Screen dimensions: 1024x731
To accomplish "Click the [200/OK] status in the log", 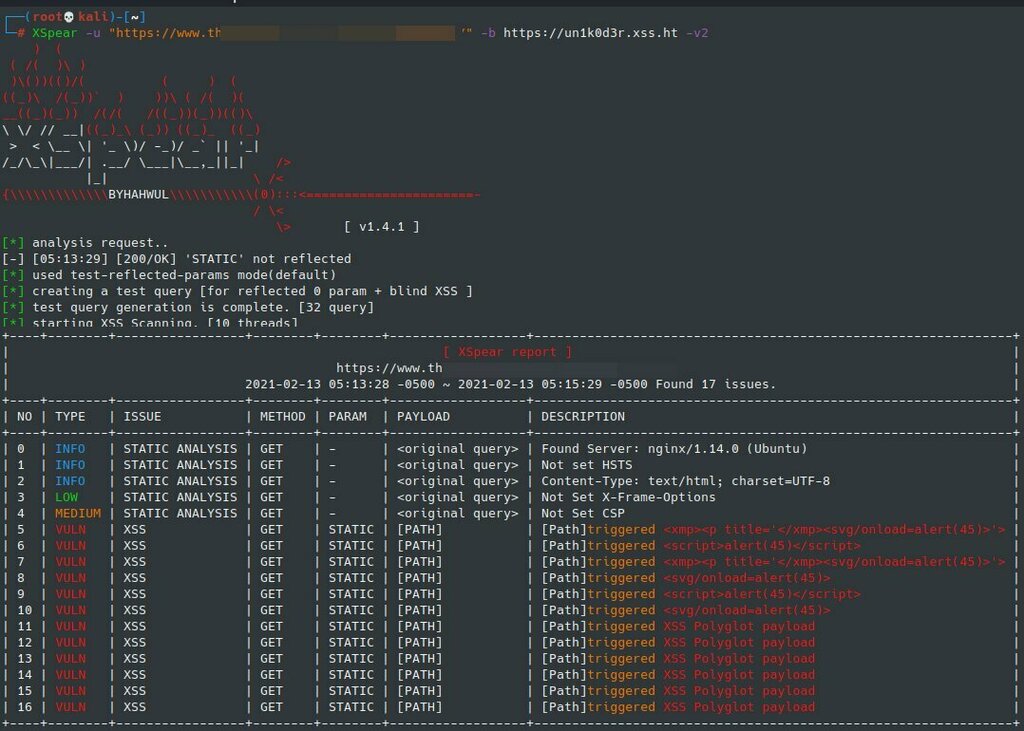I will tap(146, 259).
